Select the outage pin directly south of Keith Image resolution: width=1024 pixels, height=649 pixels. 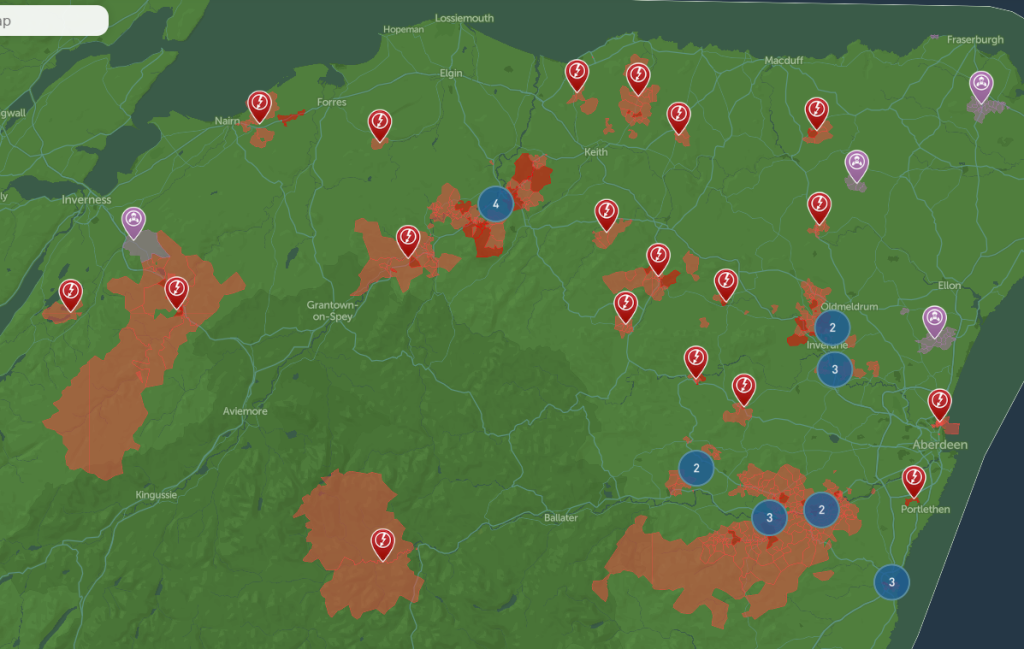(x=606, y=213)
